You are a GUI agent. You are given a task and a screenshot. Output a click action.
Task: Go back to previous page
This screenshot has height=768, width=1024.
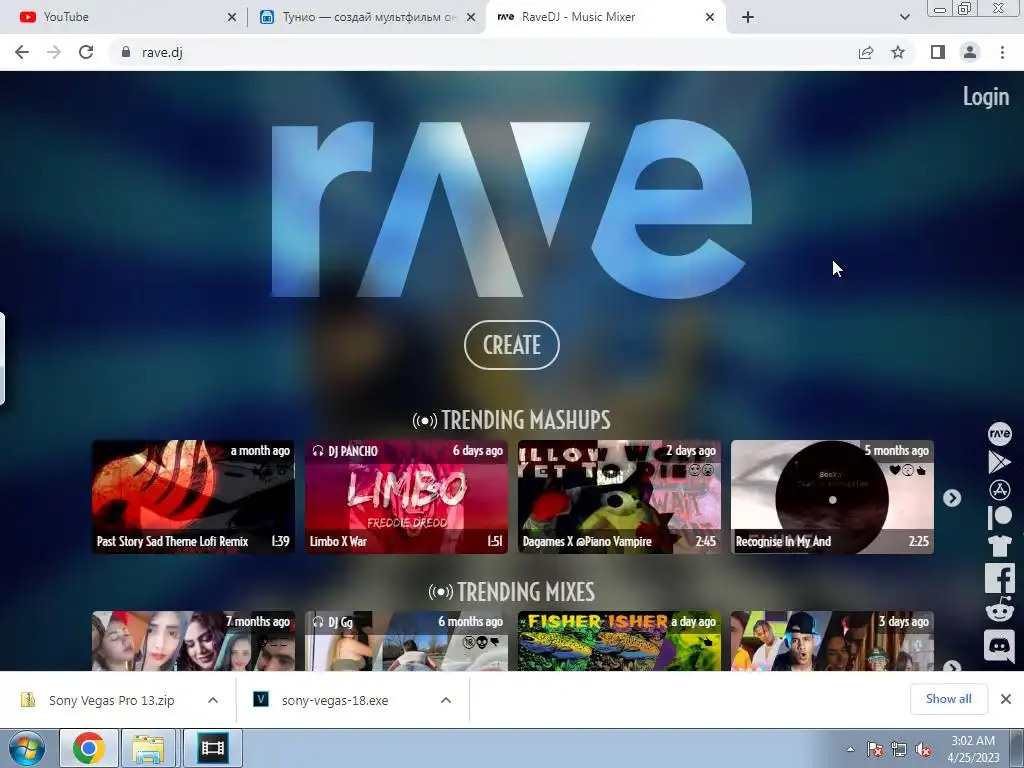click(x=22, y=52)
